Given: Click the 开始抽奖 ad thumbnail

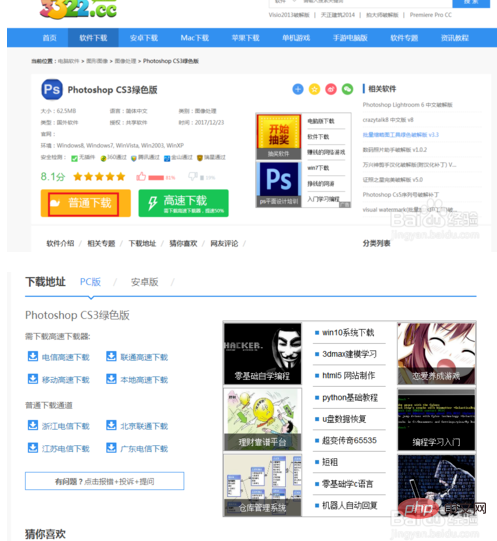Looking at the screenshot, I should point(279,137).
